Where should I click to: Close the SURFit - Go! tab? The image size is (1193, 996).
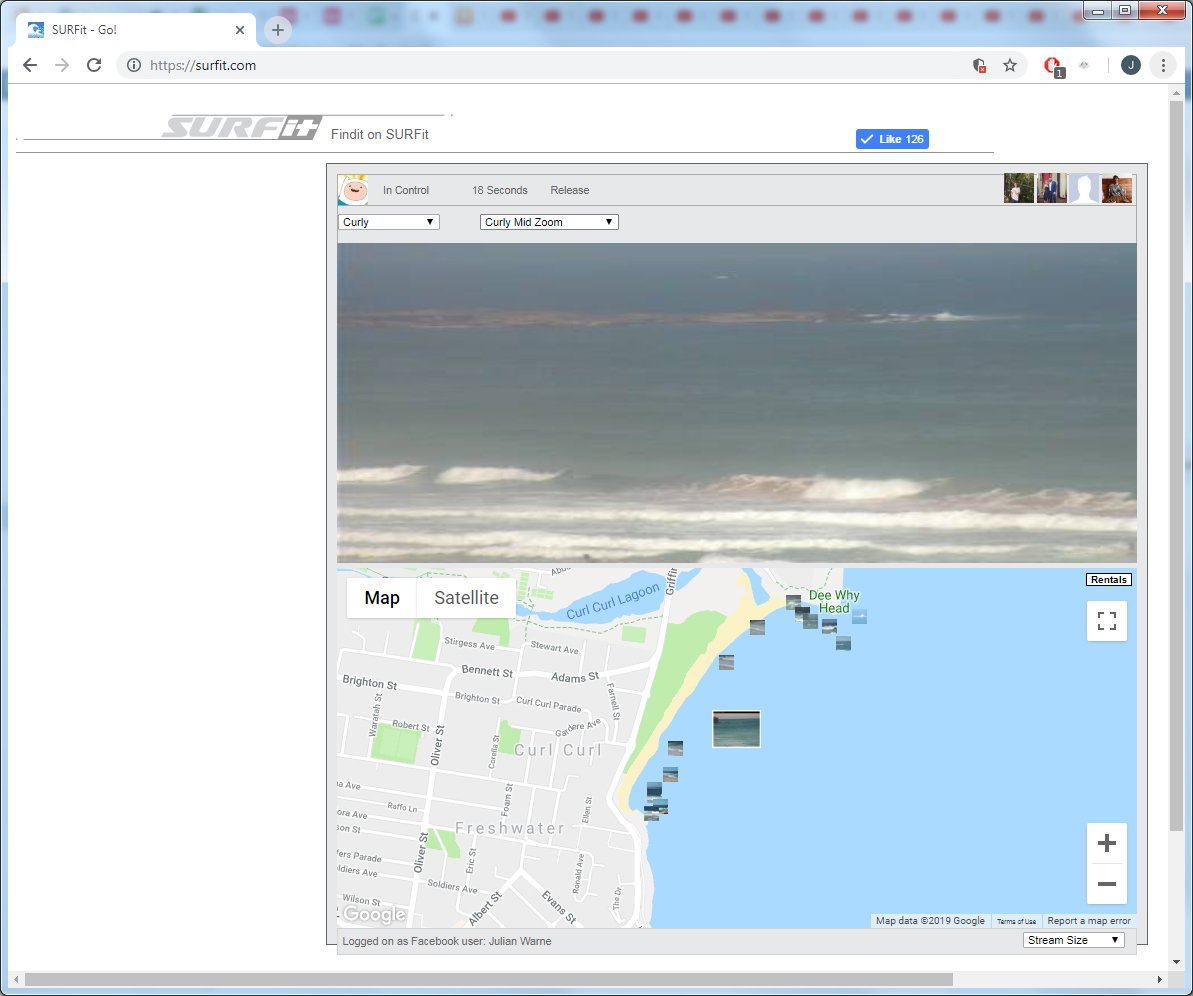(240, 30)
